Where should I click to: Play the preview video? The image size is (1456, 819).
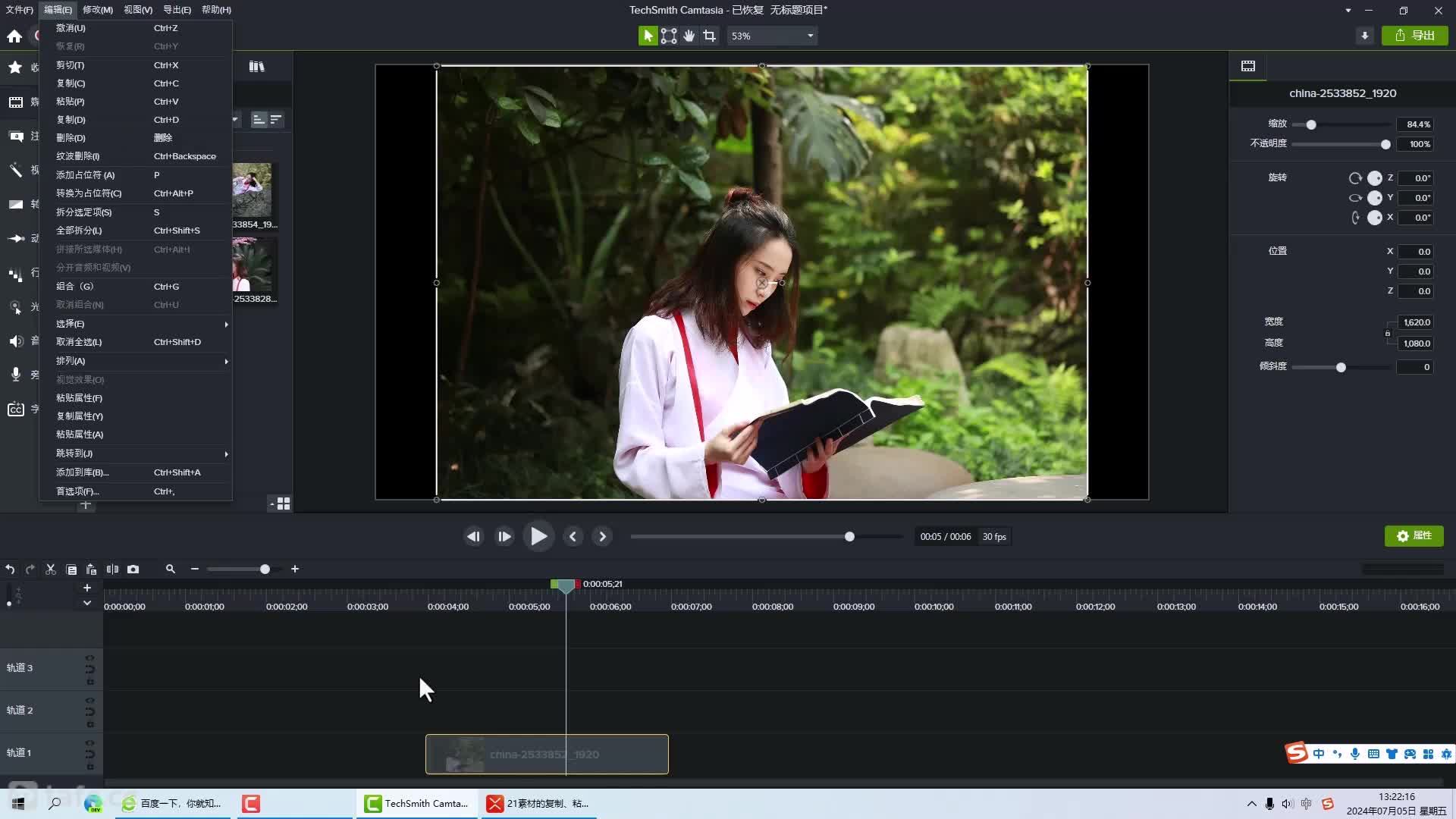(x=538, y=536)
